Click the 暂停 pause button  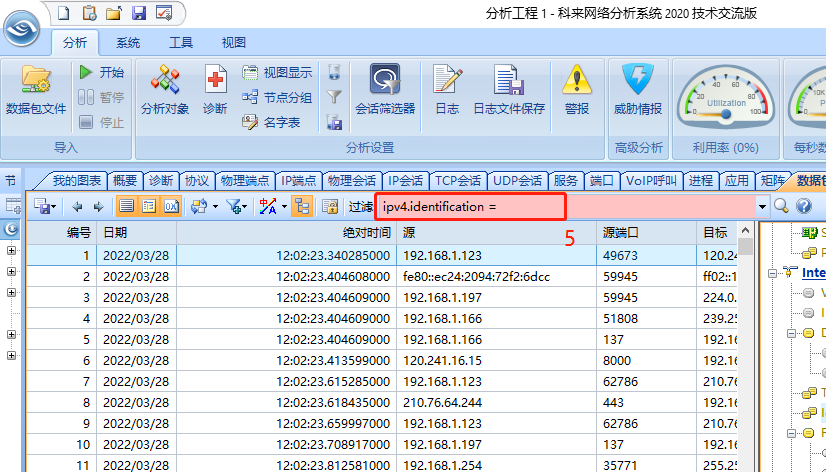(x=101, y=97)
